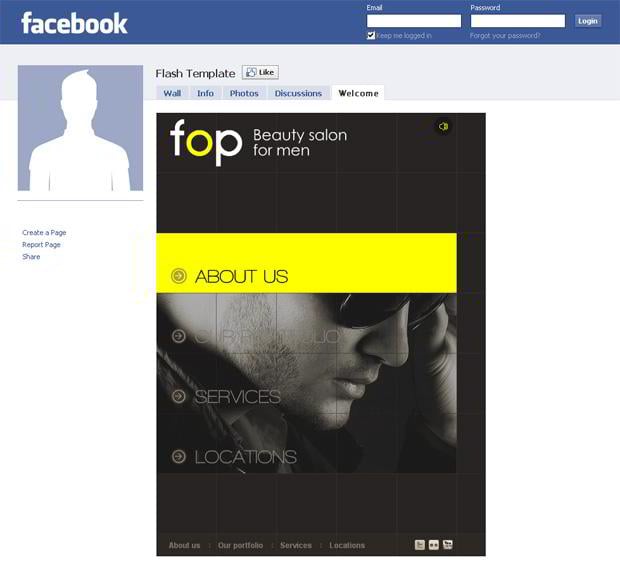This screenshot has width=620, height=569.
Task: Open Forgot your password link
Action: [x=505, y=36]
